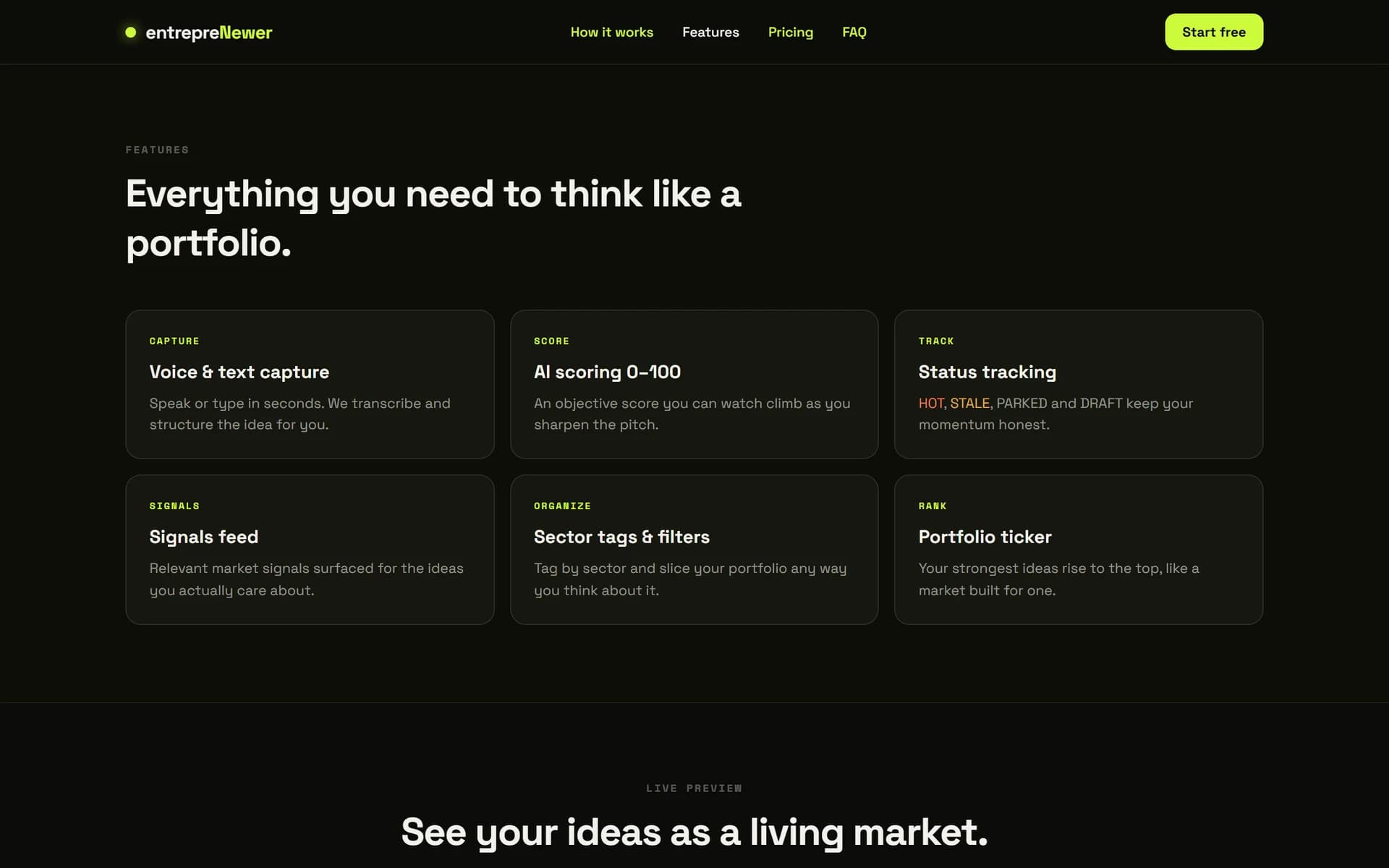Open the AI scoring 0–100 card
The height and width of the screenshot is (868, 1389).
click(694, 384)
